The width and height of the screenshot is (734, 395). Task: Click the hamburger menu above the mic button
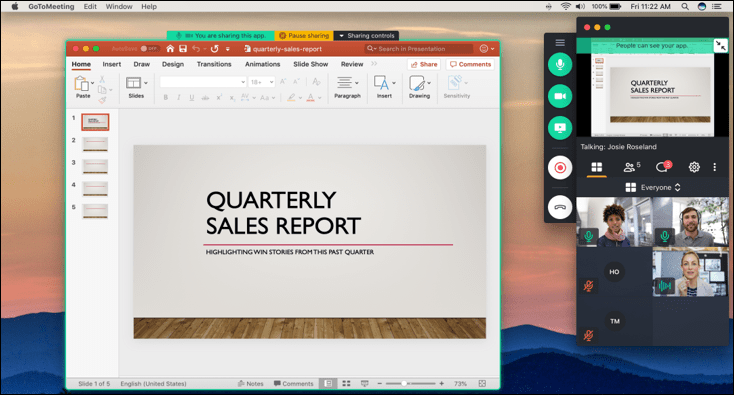(560, 43)
